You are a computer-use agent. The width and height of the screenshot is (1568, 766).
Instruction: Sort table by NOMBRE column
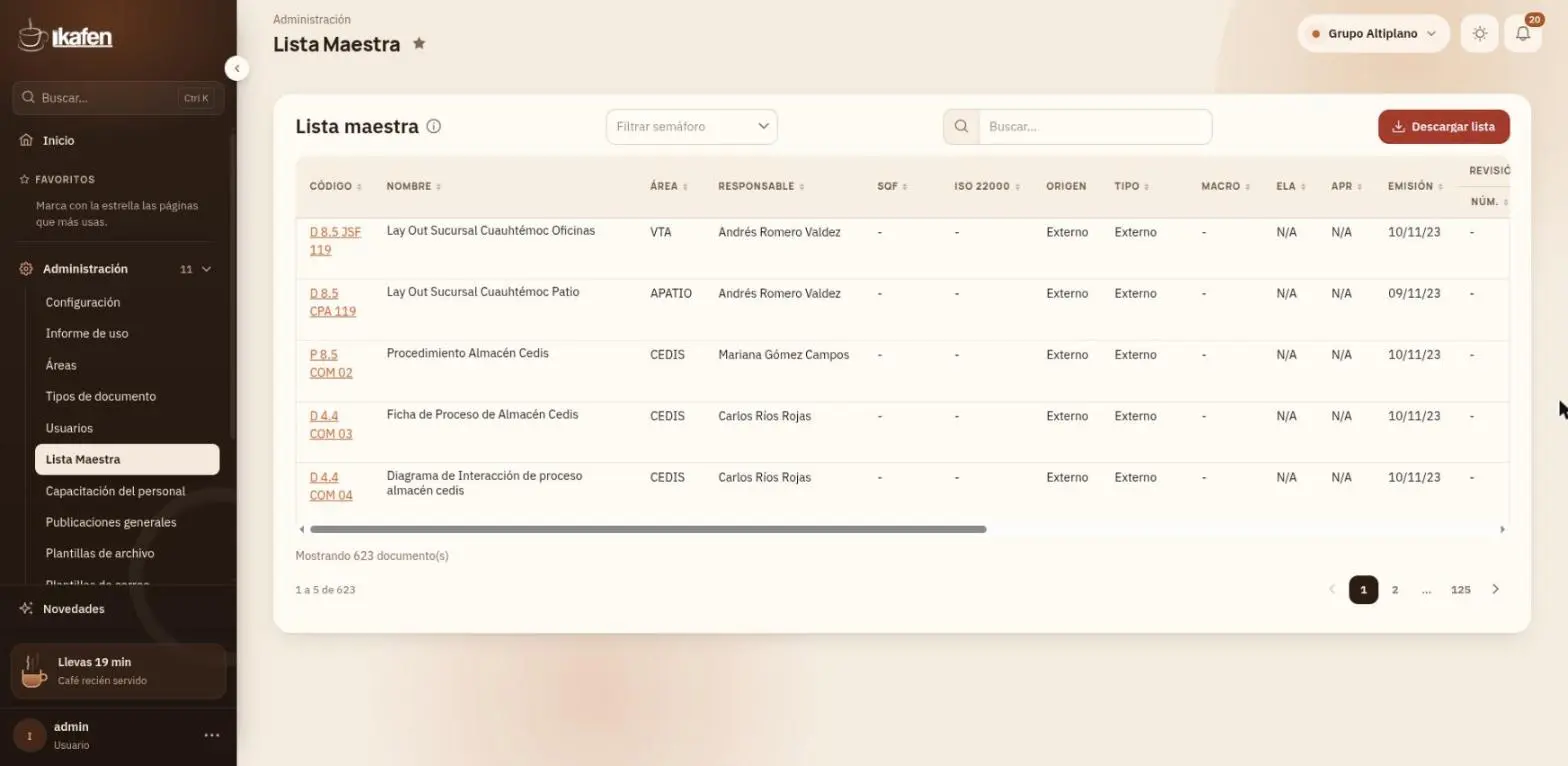point(414,186)
